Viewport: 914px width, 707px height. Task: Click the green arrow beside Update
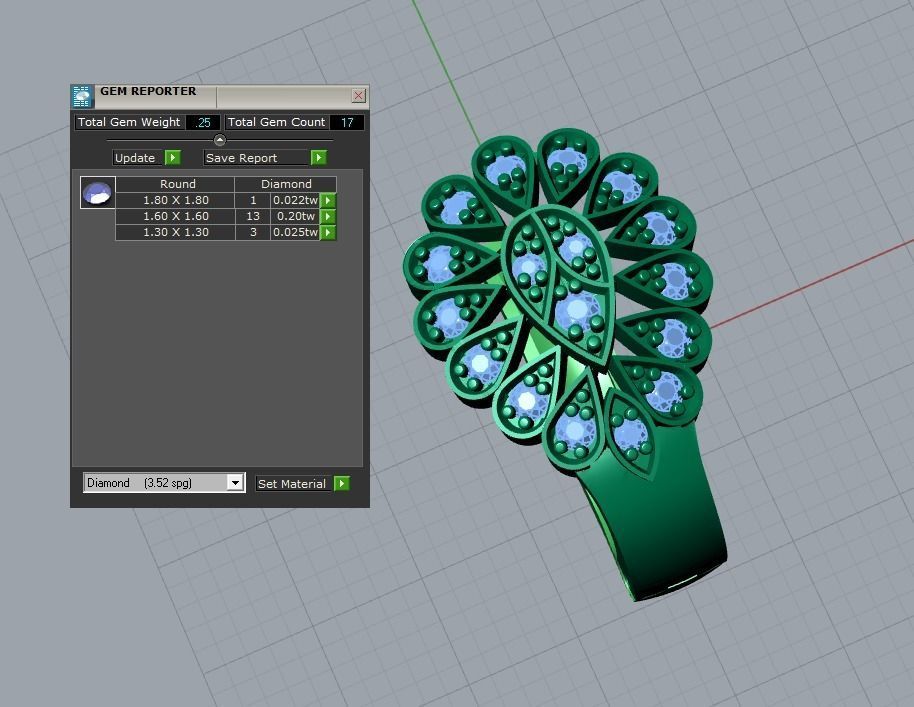tap(173, 158)
